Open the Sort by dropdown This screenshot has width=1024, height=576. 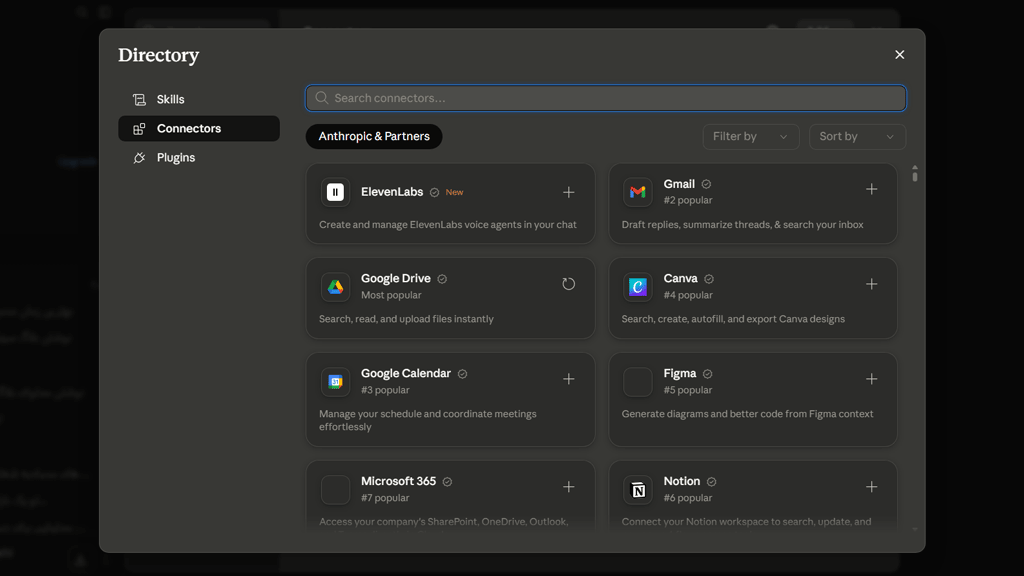click(857, 136)
